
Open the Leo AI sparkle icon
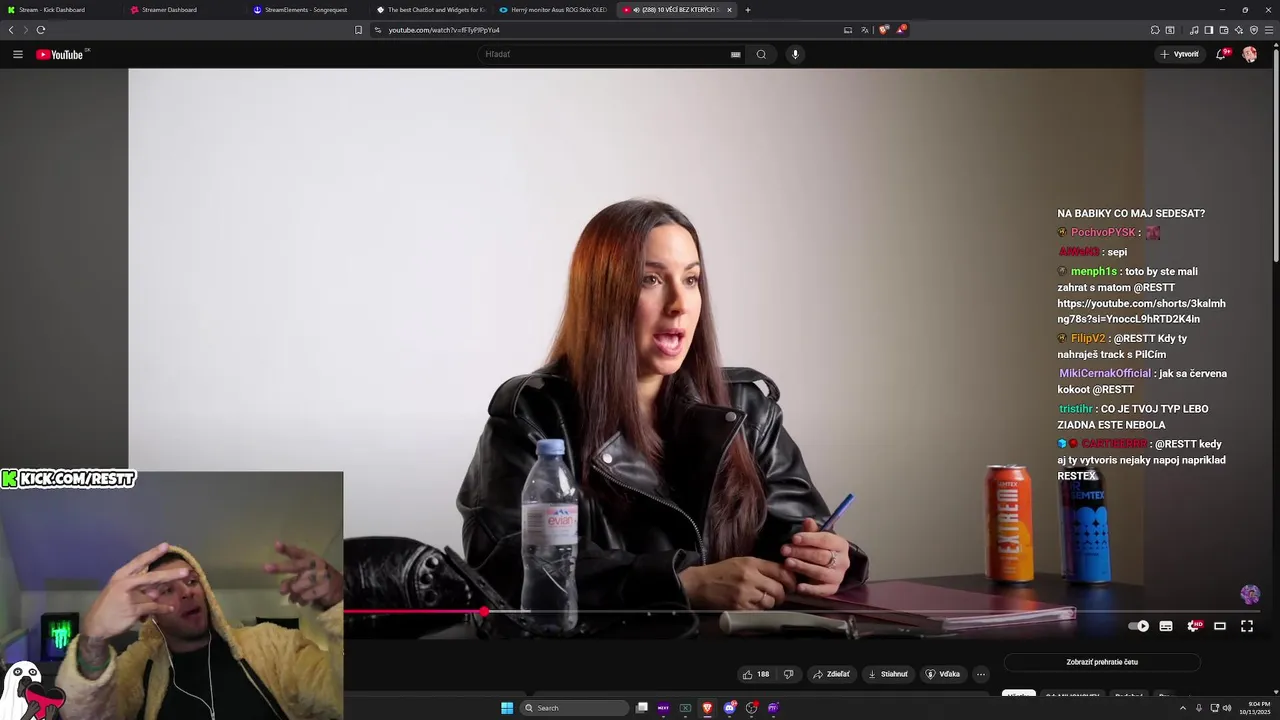(x=1239, y=30)
